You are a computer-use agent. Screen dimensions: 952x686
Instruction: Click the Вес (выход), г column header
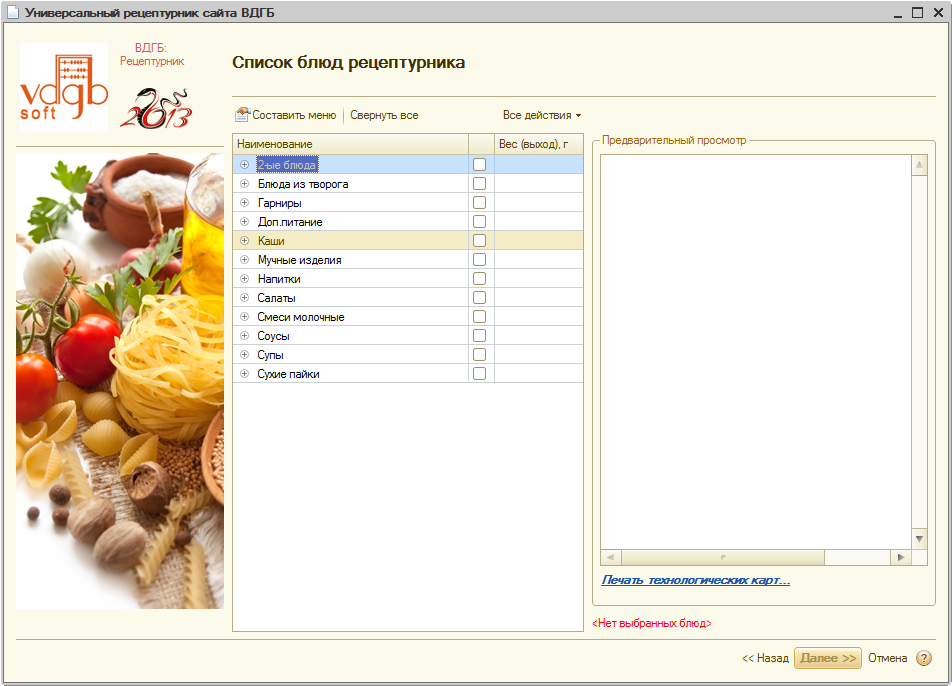click(x=539, y=144)
